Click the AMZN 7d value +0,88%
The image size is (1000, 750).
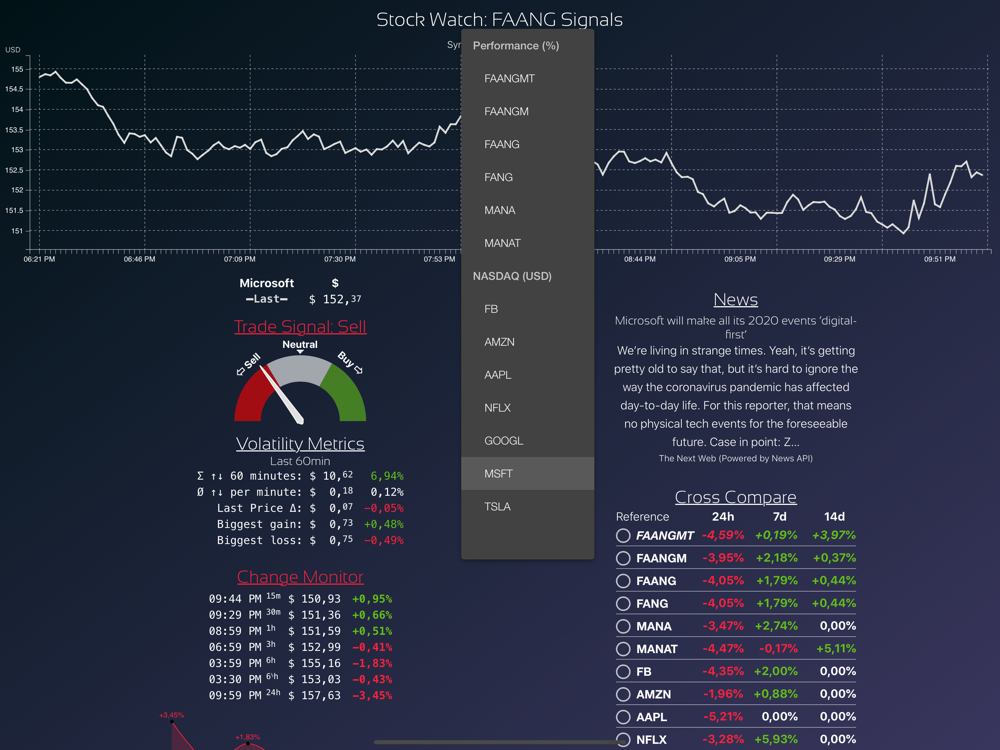776,695
